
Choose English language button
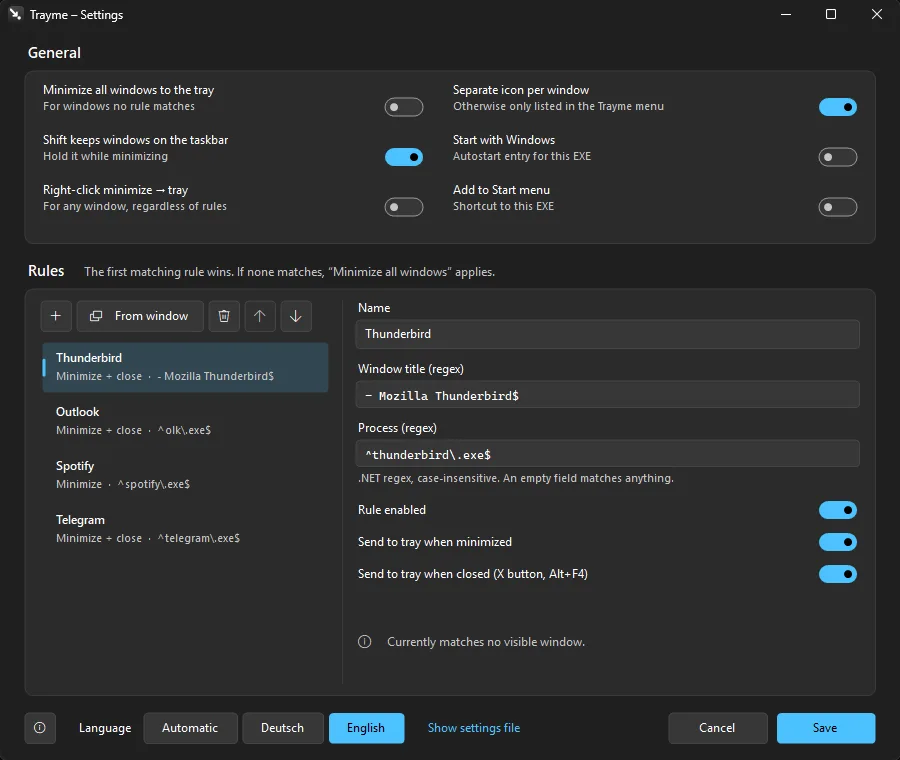(x=366, y=728)
